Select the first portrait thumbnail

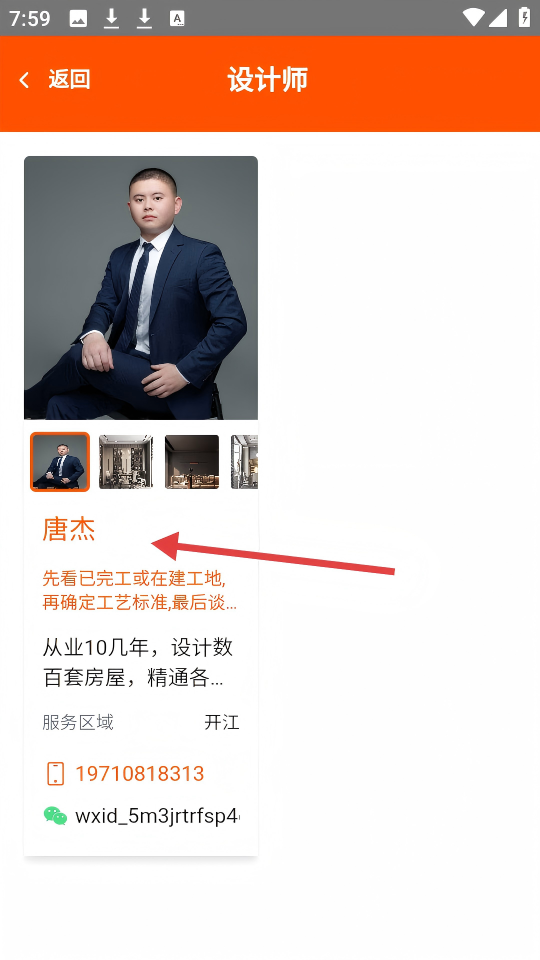point(60,462)
